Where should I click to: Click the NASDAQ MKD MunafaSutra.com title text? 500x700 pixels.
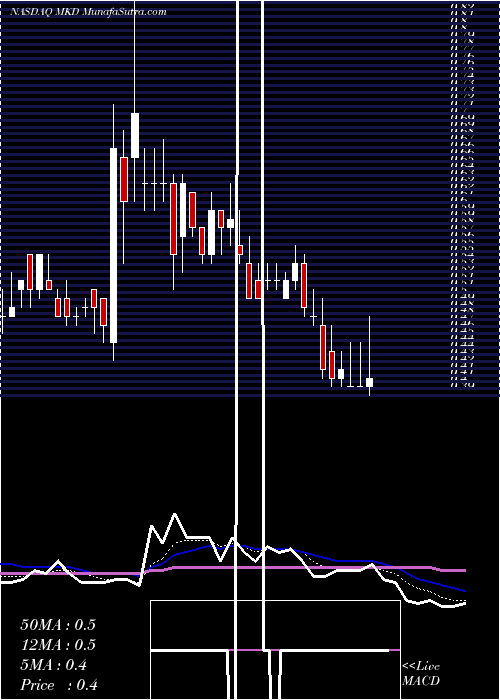[x=88, y=12]
